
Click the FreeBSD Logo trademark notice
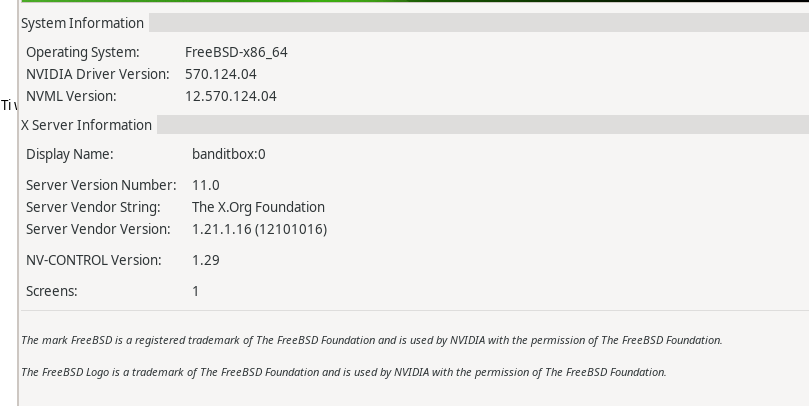tap(343, 372)
